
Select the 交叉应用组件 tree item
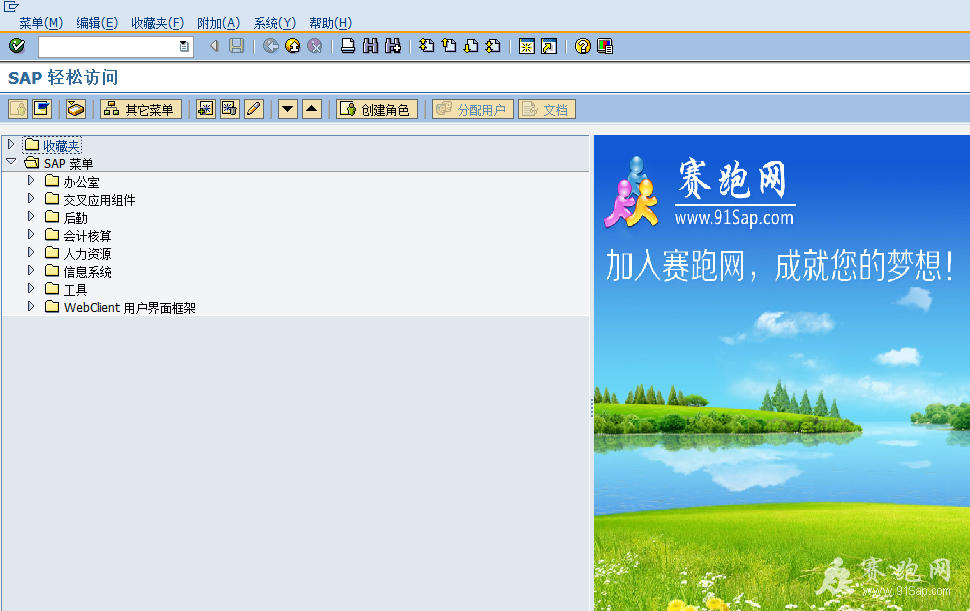(x=99, y=200)
